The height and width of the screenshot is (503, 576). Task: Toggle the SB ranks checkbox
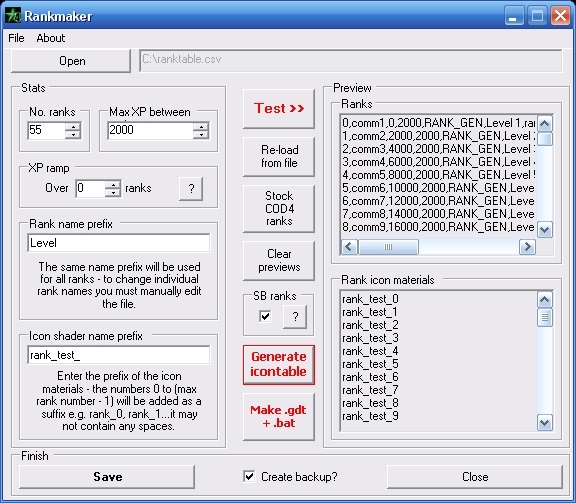[x=265, y=316]
